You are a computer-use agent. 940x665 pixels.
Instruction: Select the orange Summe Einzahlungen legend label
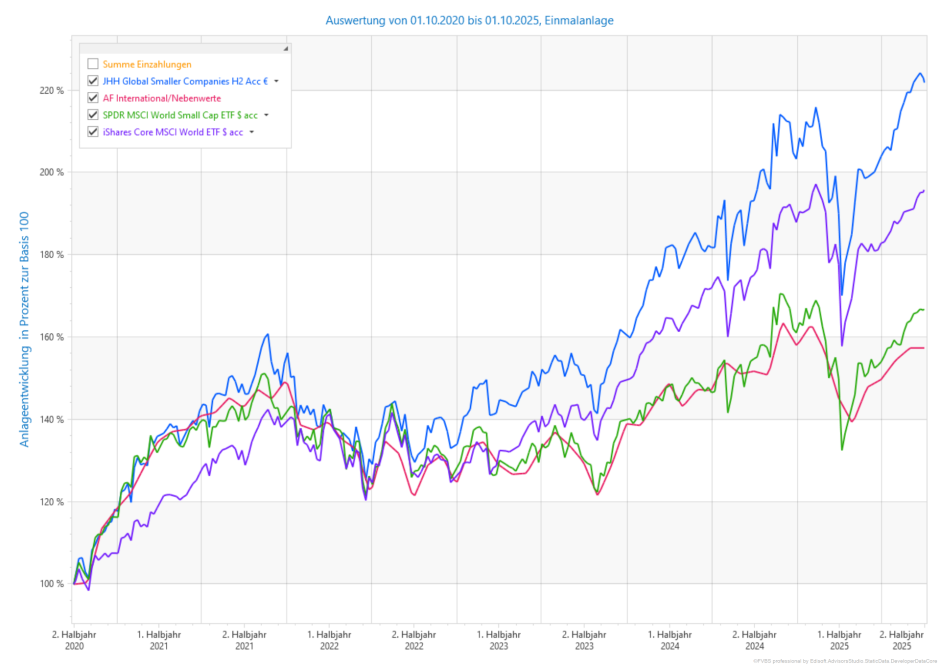pyautogui.click(x=147, y=64)
